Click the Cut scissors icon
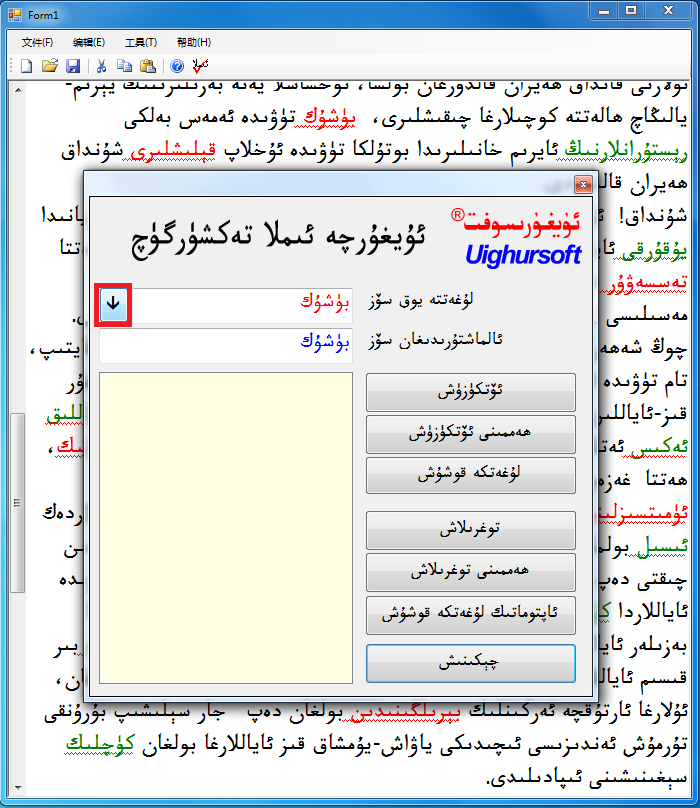 pos(101,66)
